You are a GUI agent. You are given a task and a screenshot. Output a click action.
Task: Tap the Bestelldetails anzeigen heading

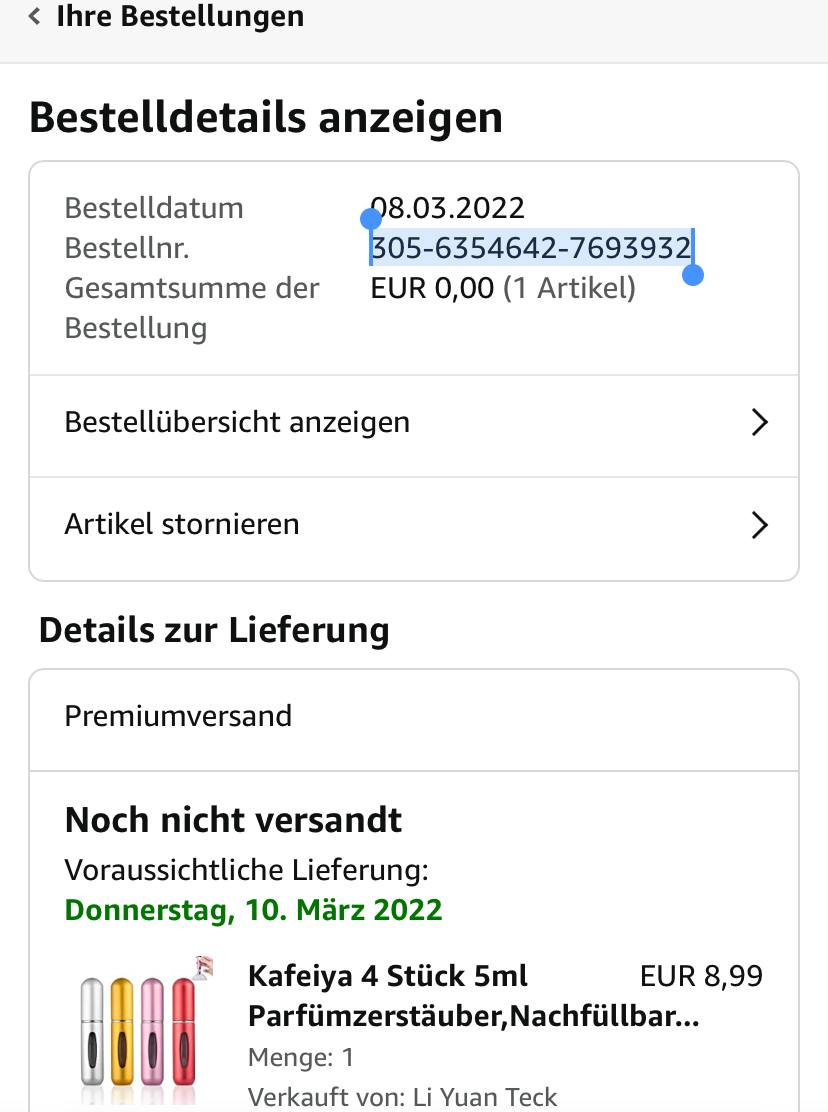click(266, 118)
